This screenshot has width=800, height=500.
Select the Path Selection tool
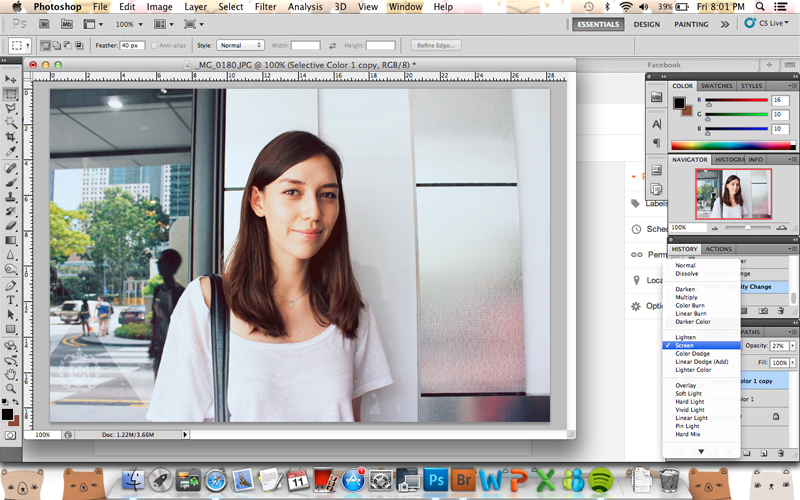tap(11, 314)
